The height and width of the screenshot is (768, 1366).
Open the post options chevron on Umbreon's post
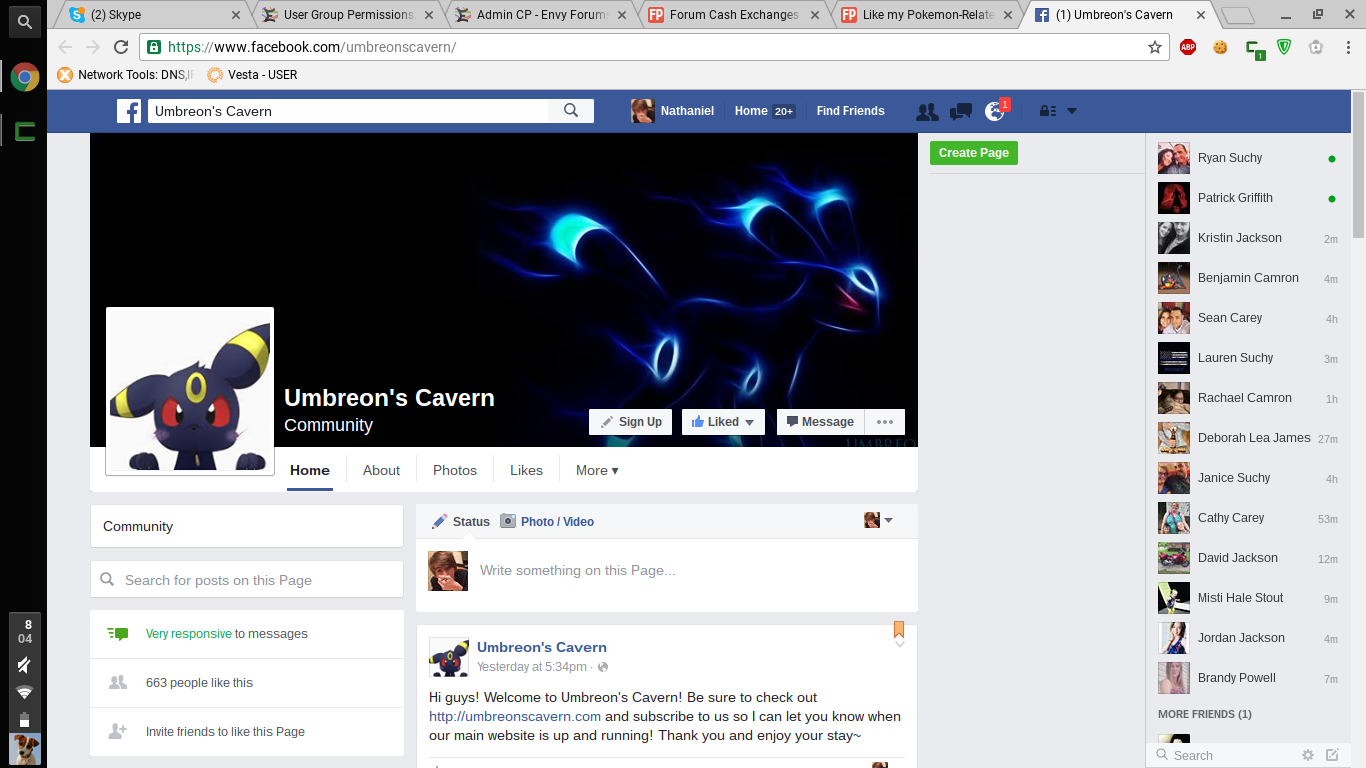899,645
